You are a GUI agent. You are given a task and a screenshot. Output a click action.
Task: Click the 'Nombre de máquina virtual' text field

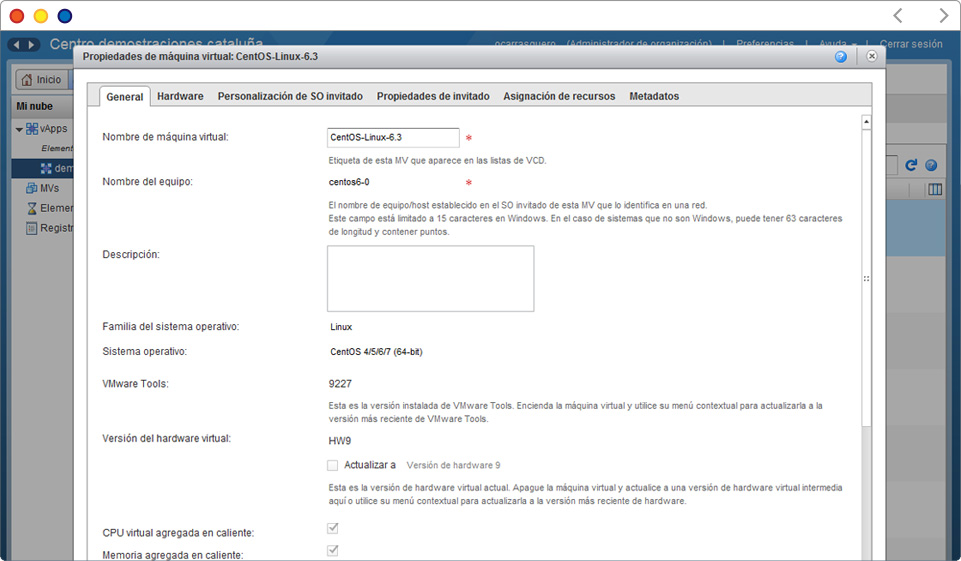[x=393, y=137]
